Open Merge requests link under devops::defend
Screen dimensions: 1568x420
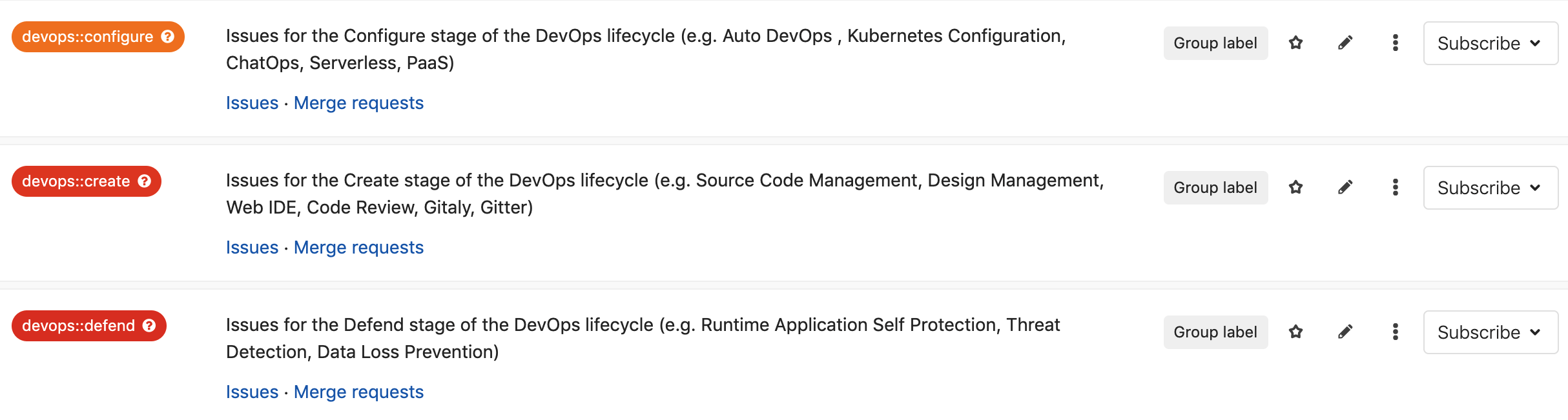[358, 392]
